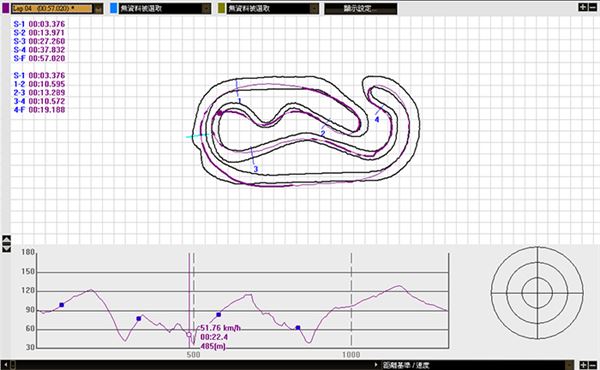This screenshot has height=370, width=600.
Task: Zoom out the track map with top minus icon
Action: pyautogui.click(x=593, y=7)
